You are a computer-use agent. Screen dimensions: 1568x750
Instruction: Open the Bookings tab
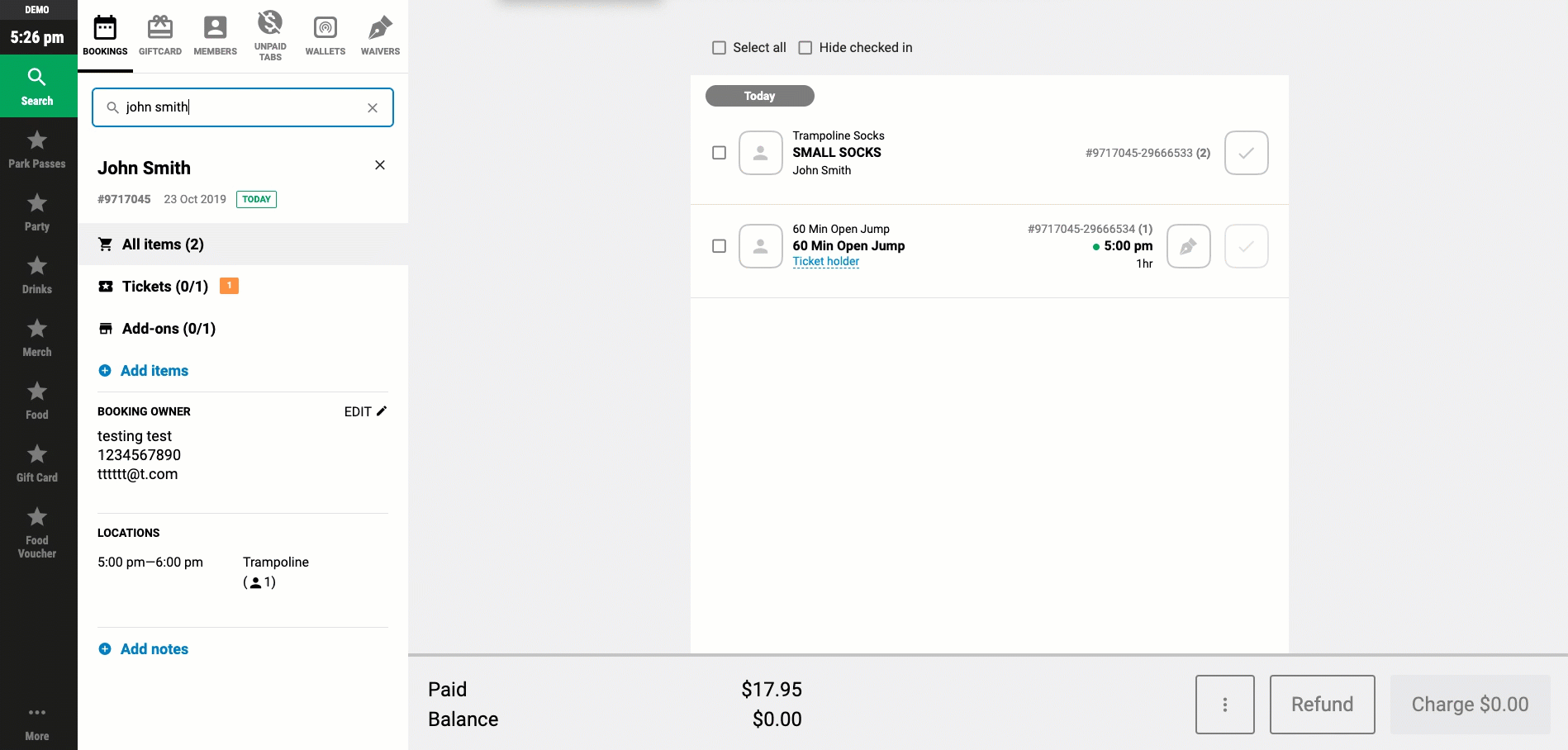105,36
